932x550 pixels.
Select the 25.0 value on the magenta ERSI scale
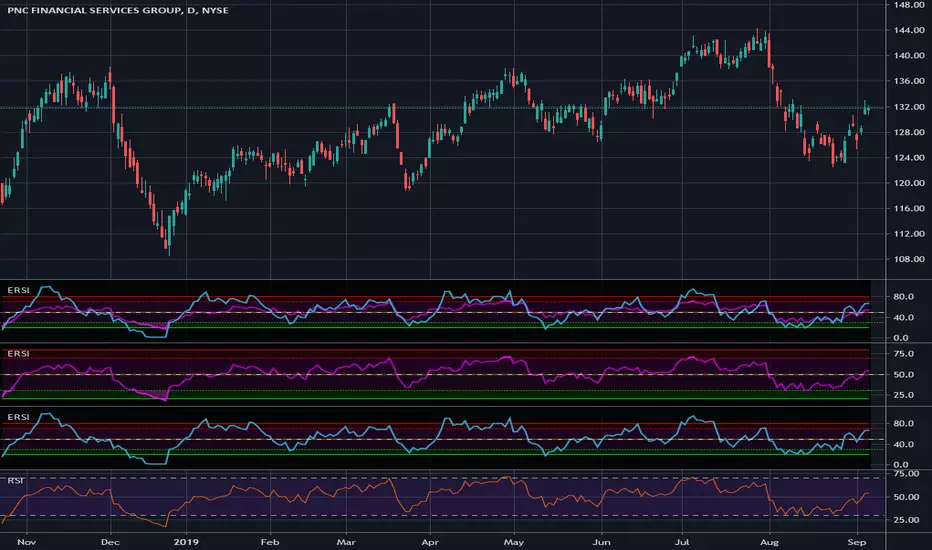click(904, 395)
